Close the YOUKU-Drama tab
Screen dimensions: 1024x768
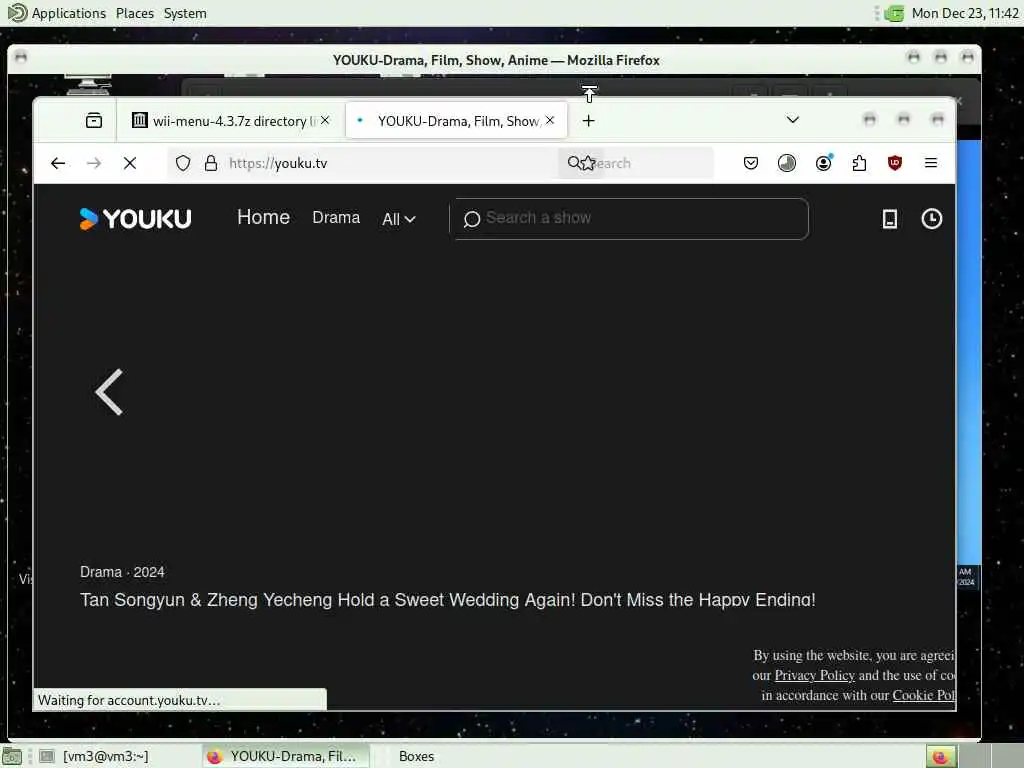point(550,120)
